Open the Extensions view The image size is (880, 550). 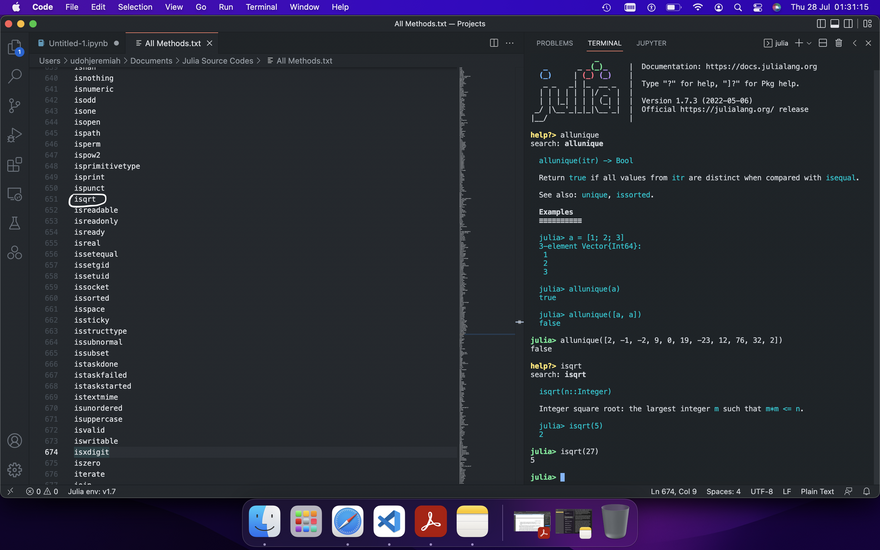coord(15,165)
